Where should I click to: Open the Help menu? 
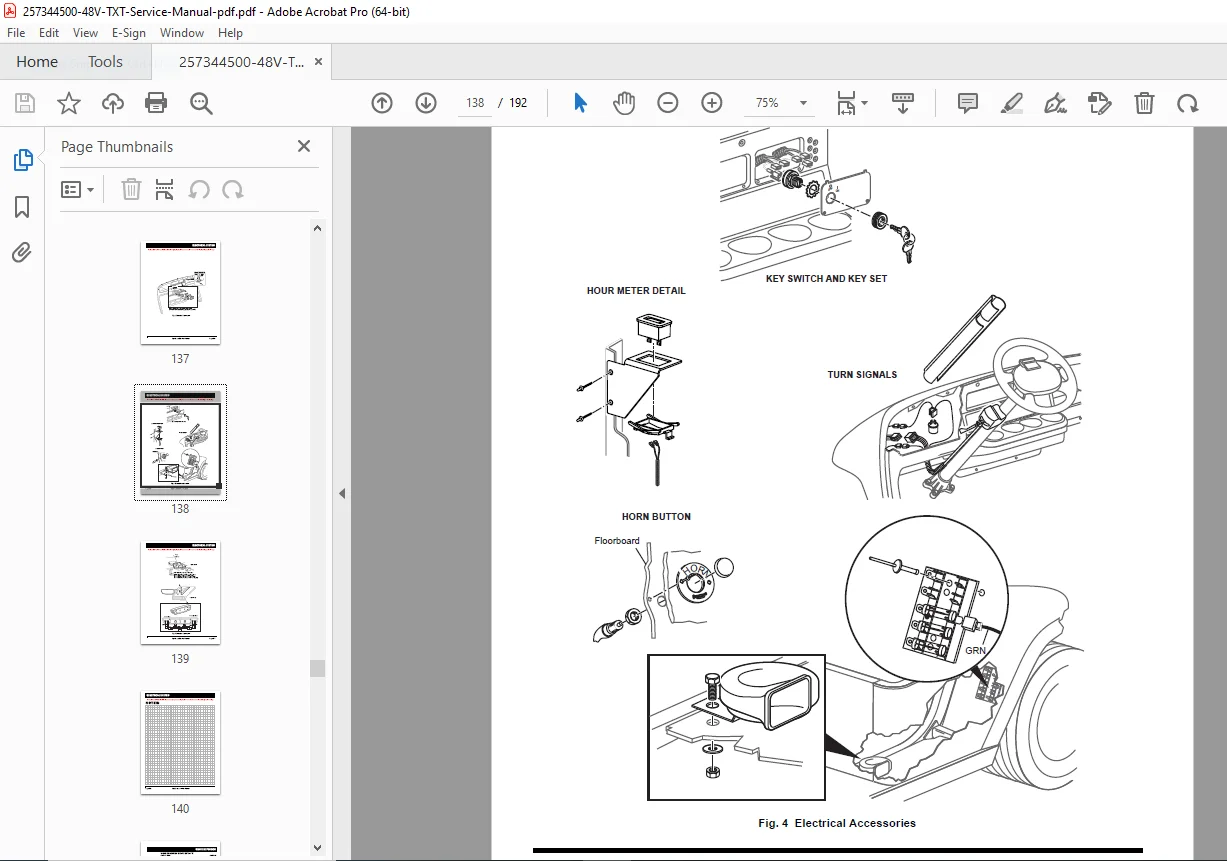230,33
